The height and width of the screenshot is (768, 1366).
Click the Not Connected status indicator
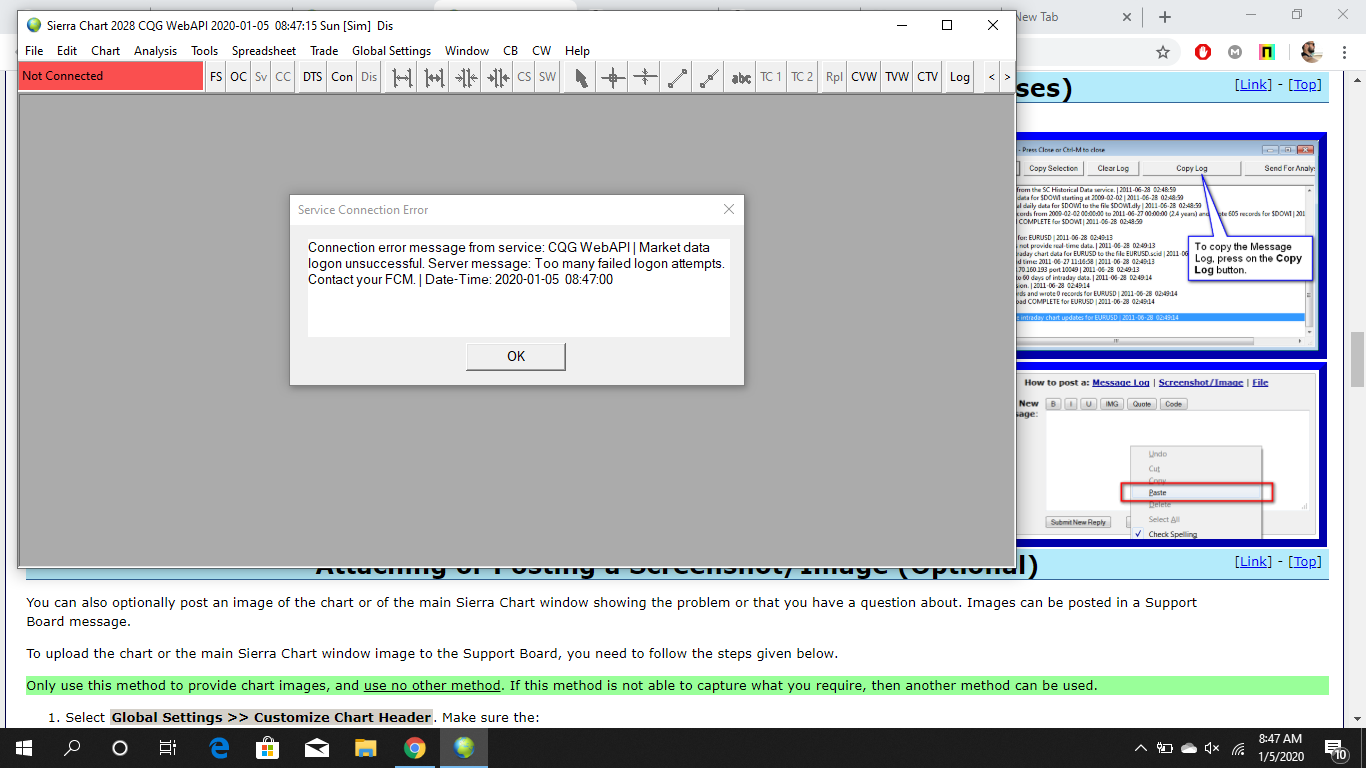(x=111, y=76)
